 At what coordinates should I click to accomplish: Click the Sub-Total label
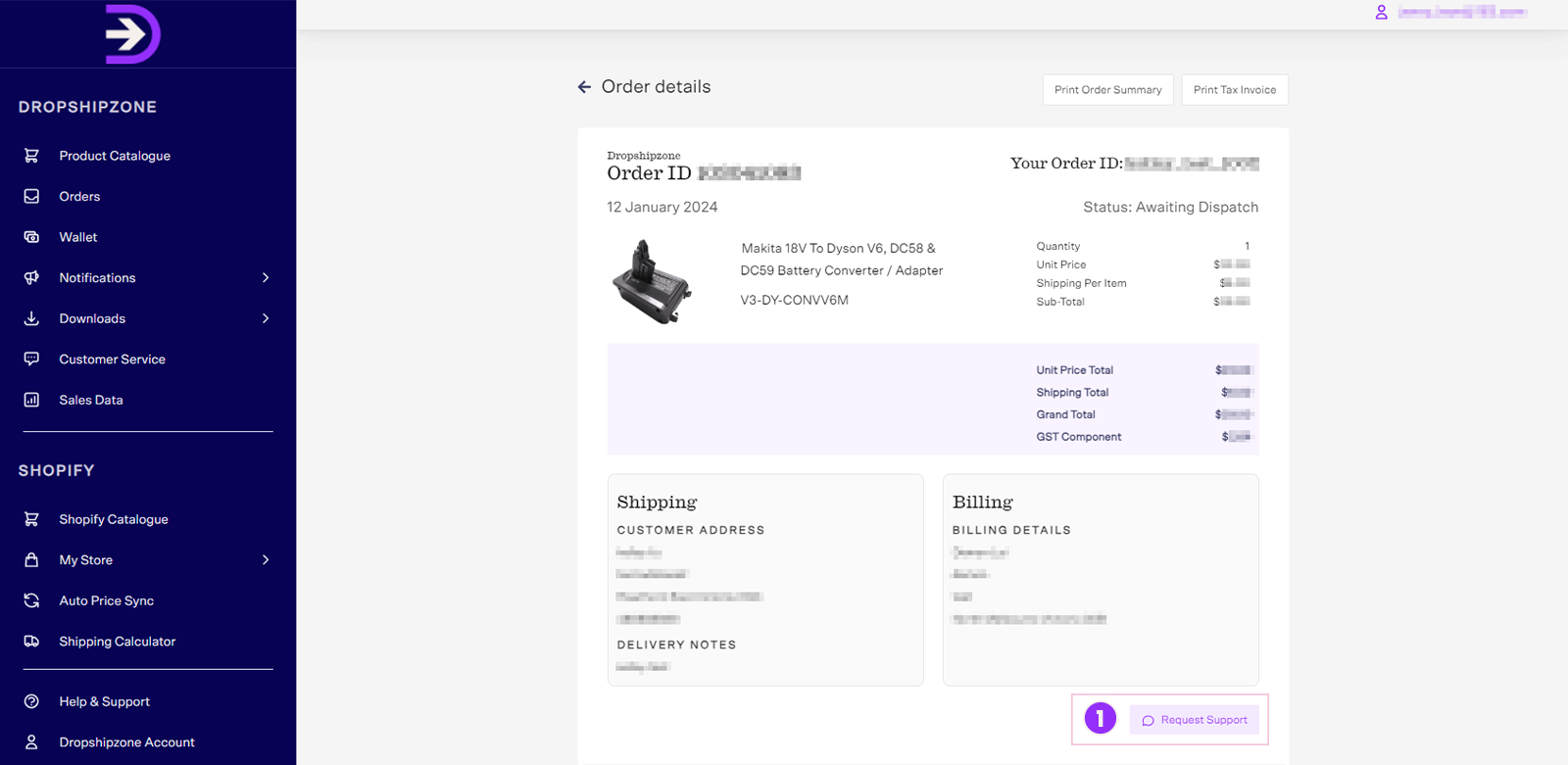click(x=1060, y=302)
